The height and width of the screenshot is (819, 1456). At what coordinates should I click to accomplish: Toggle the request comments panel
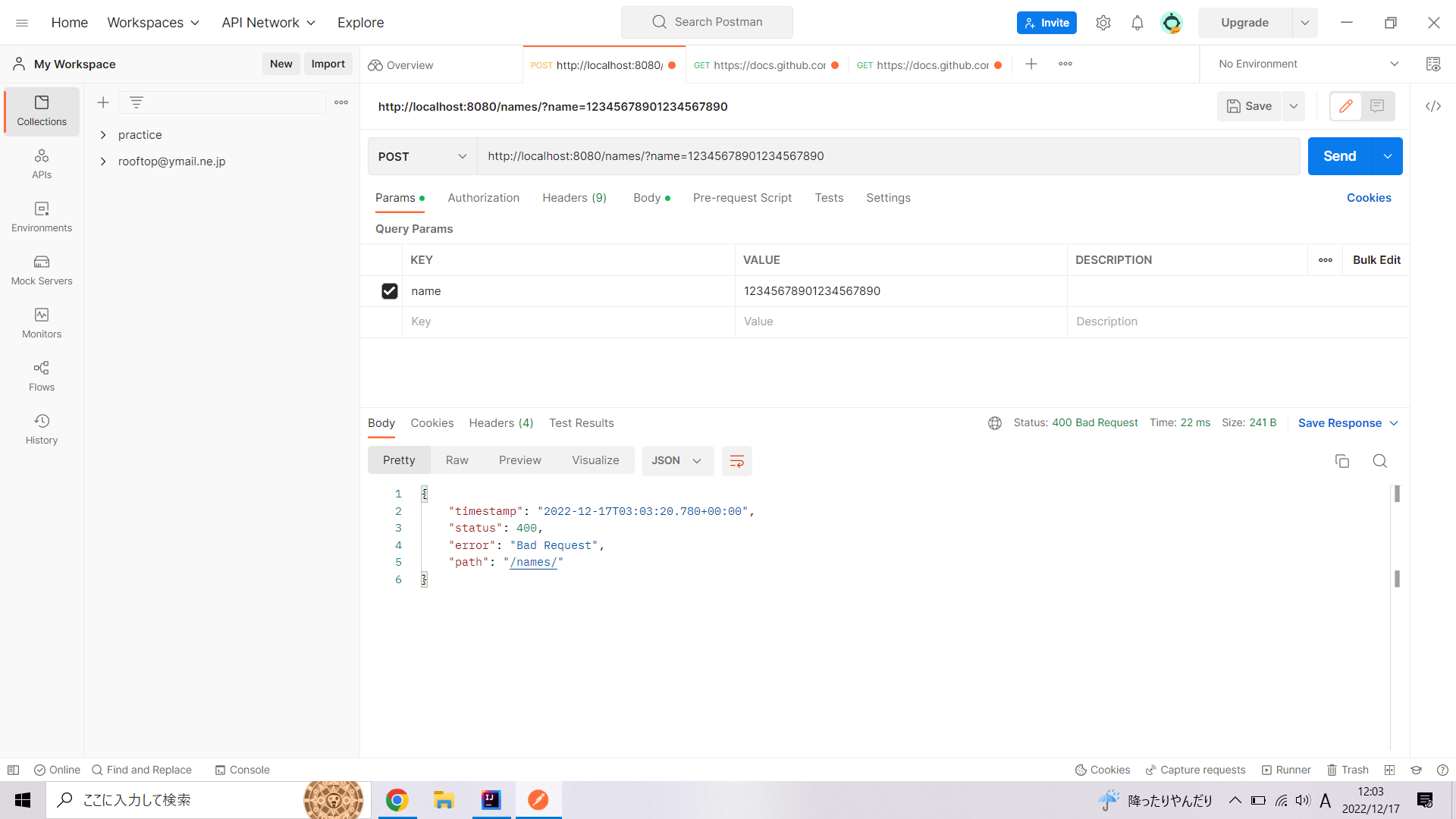(x=1378, y=106)
